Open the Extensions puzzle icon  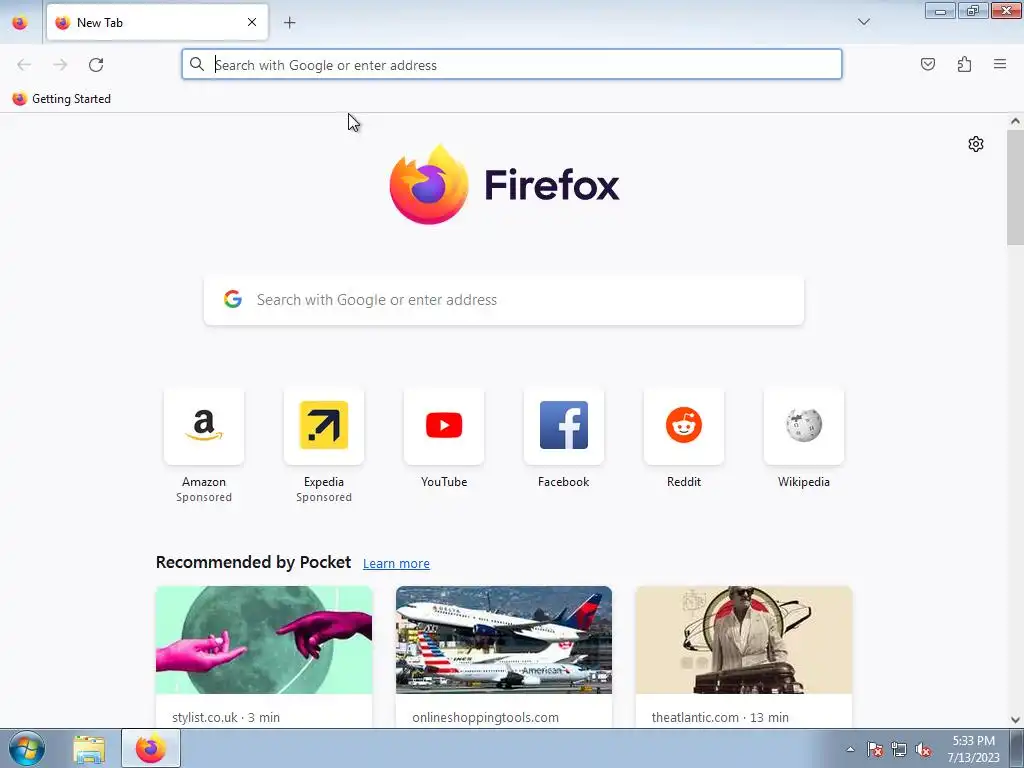click(964, 64)
